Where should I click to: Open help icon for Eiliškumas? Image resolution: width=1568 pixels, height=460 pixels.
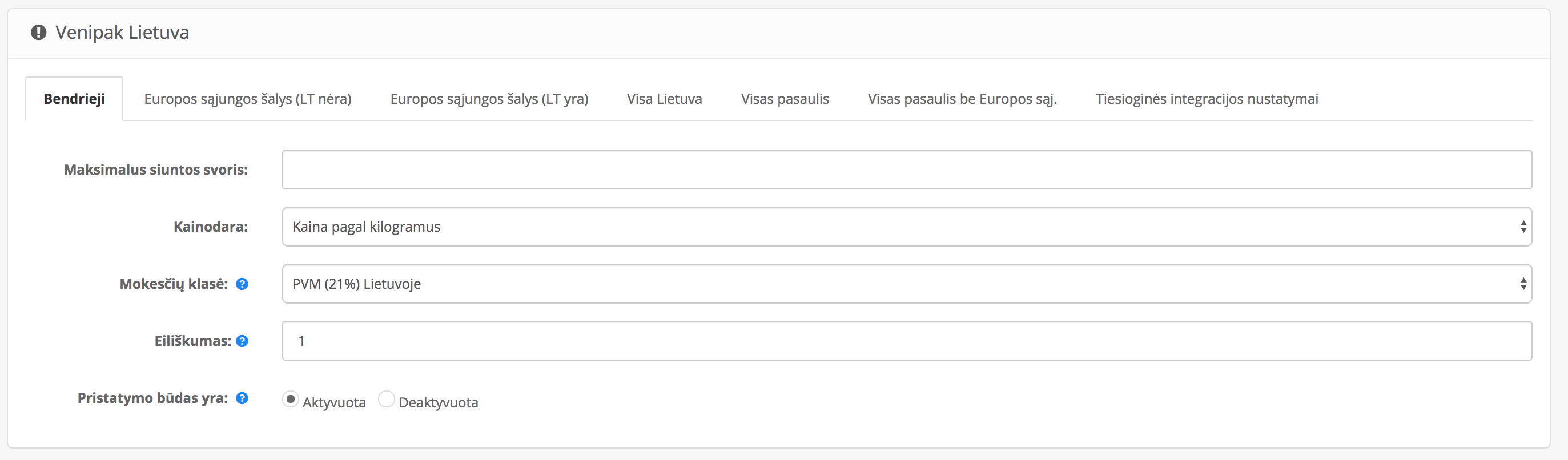[x=242, y=341]
